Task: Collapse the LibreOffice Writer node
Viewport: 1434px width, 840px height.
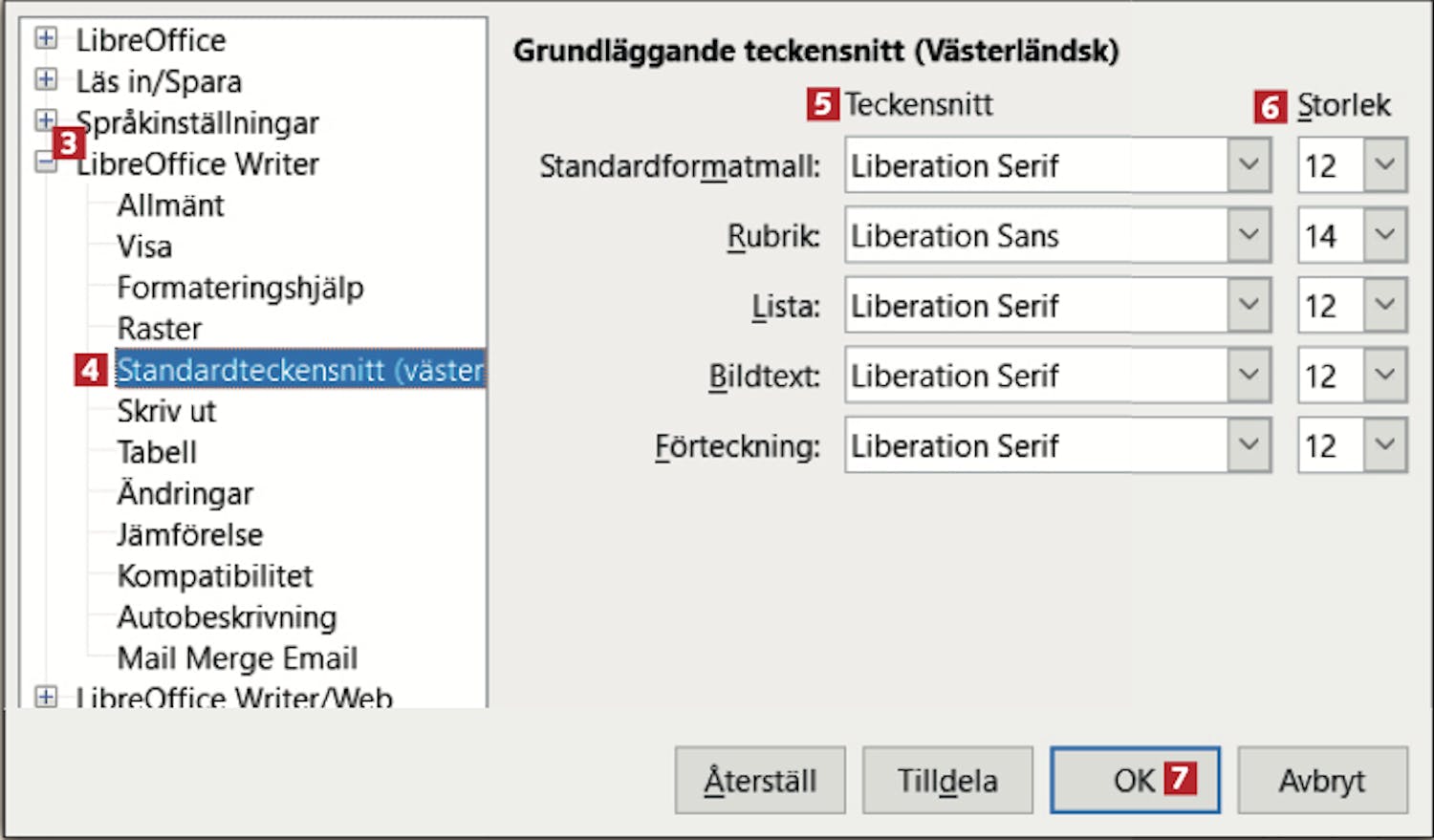Action: pyautogui.click(x=45, y=162)
